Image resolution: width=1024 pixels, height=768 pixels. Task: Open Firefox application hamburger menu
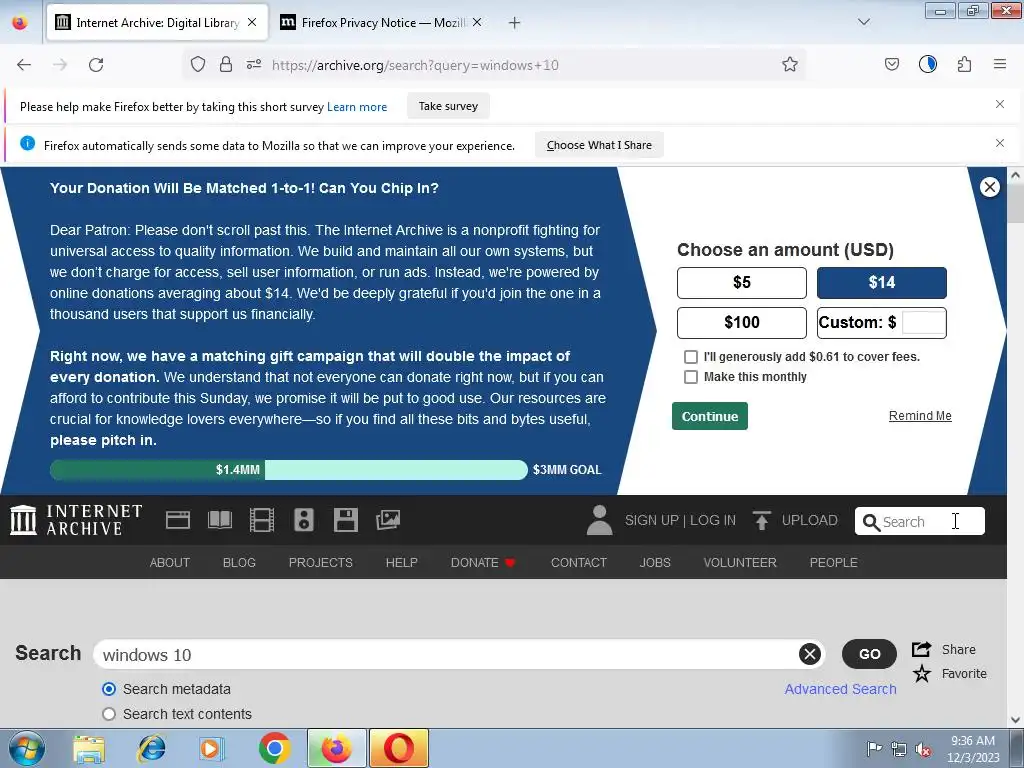pos(1000,65)
